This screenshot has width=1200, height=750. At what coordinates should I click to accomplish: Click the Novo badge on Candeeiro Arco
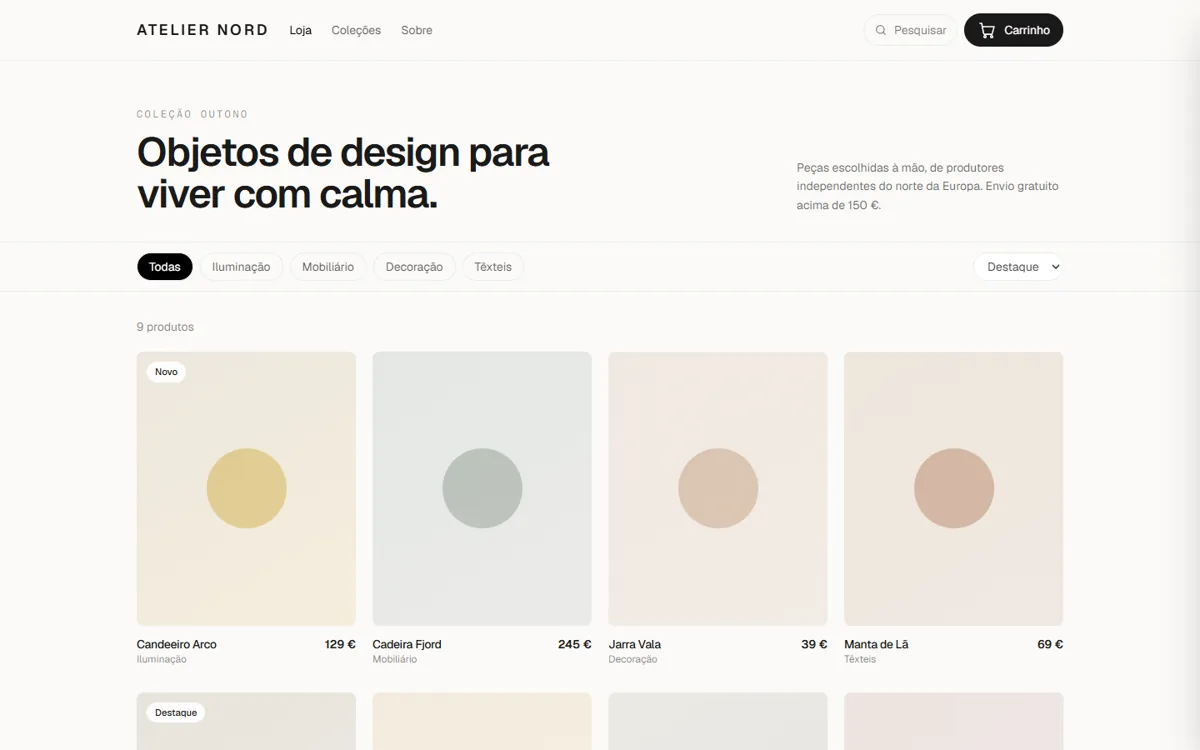[166, 372]
